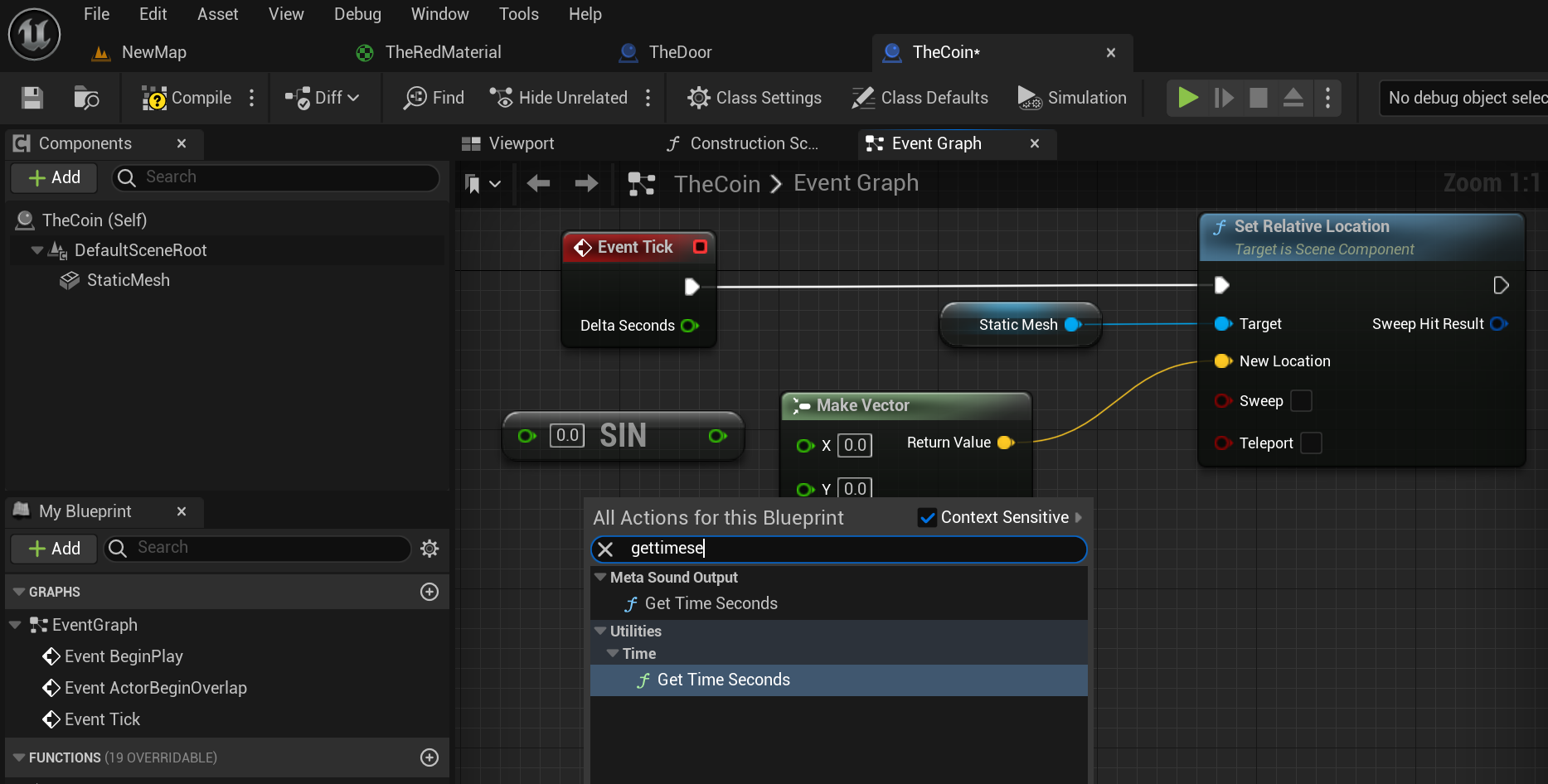Enable the Sweep checkbox
The width and height of the screenshot is (1548, 784).
pos(1302,401)
